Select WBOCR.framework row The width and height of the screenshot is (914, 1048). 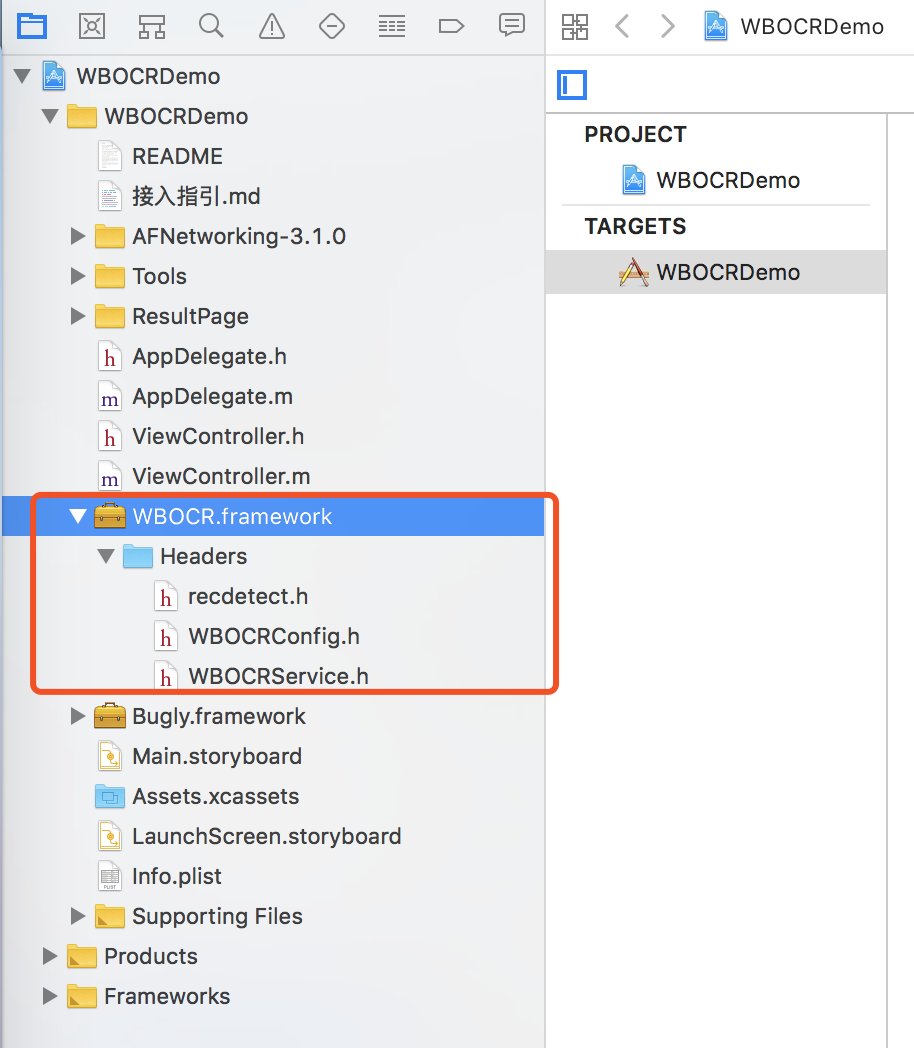pyautogui.click(x=273, y=516)
